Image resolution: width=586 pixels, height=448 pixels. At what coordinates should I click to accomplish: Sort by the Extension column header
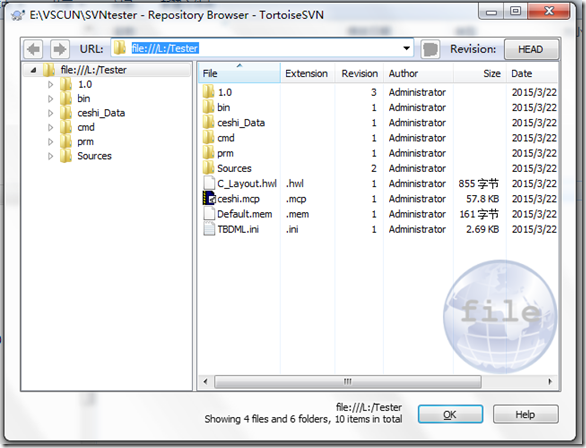click(308, 73)
